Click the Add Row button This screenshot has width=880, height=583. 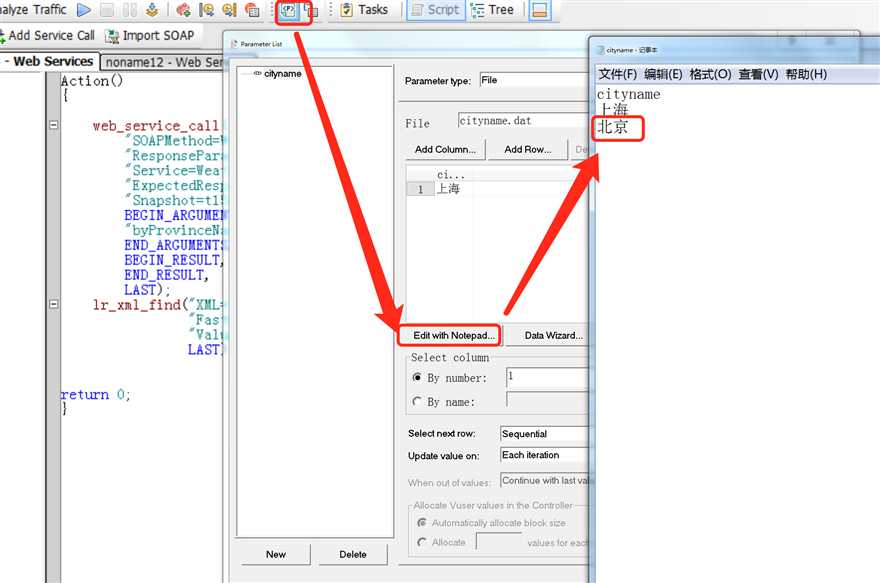click(528, 149)
